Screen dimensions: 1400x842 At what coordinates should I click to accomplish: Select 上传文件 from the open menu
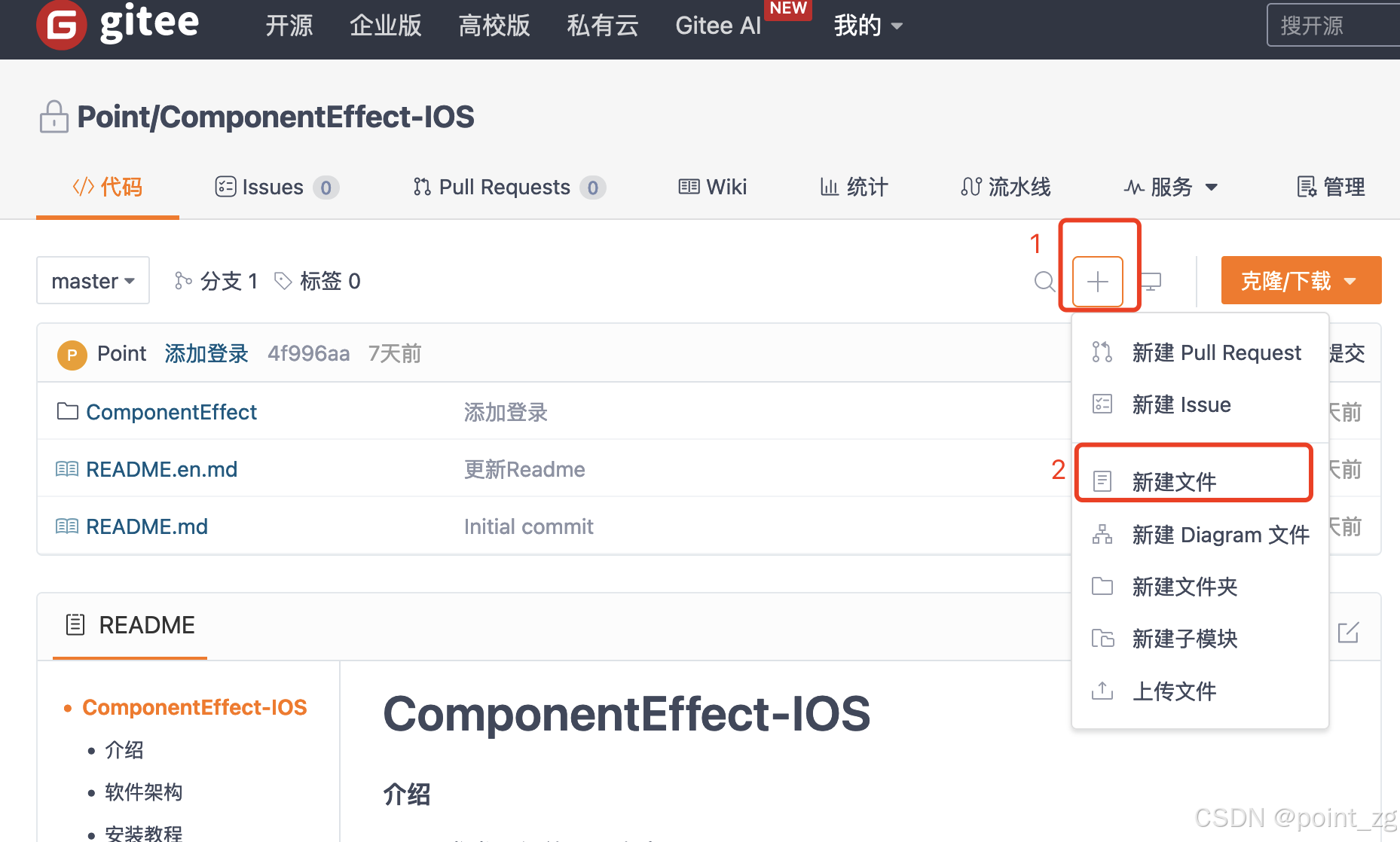[x=1174, y=691]
